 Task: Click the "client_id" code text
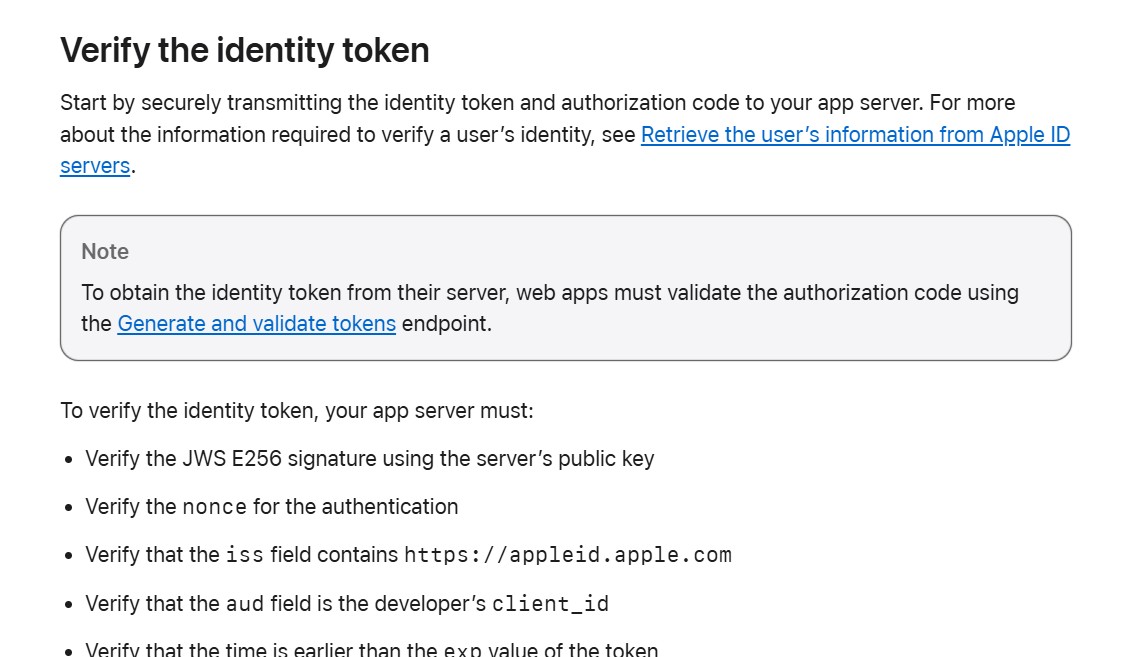point(550,604)
